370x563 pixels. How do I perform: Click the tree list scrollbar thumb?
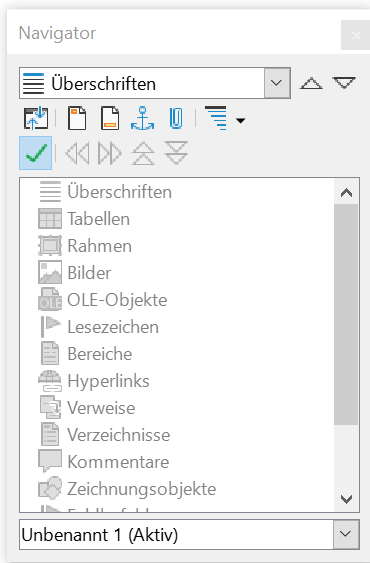click(x=346, y=315)
